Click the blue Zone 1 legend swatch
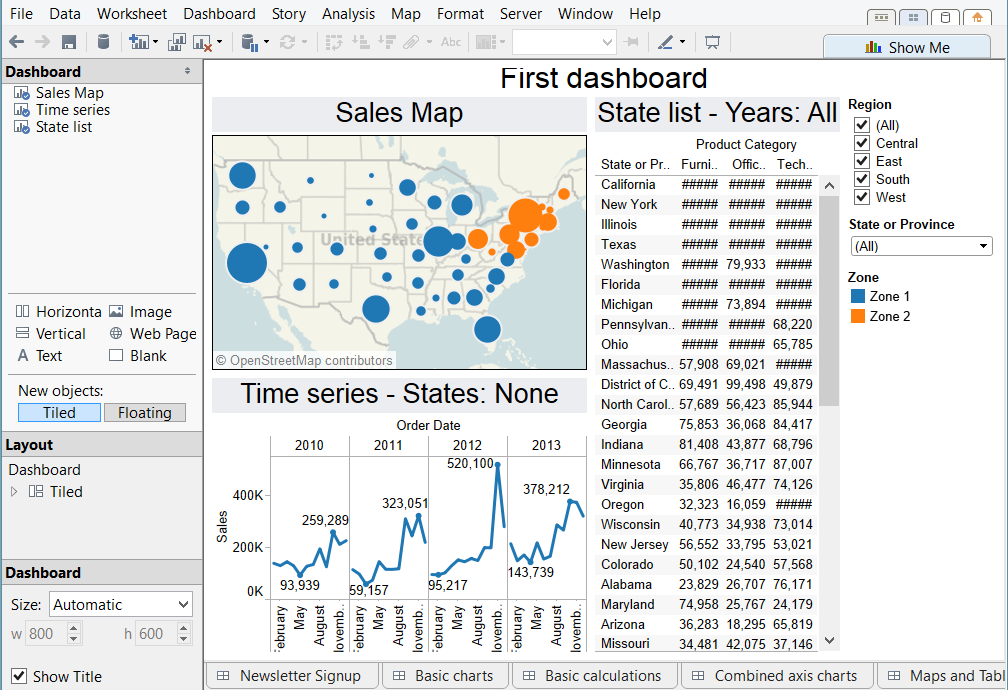Image resolution: width=1008 pixels, height=690 pixels. (858, 296)
